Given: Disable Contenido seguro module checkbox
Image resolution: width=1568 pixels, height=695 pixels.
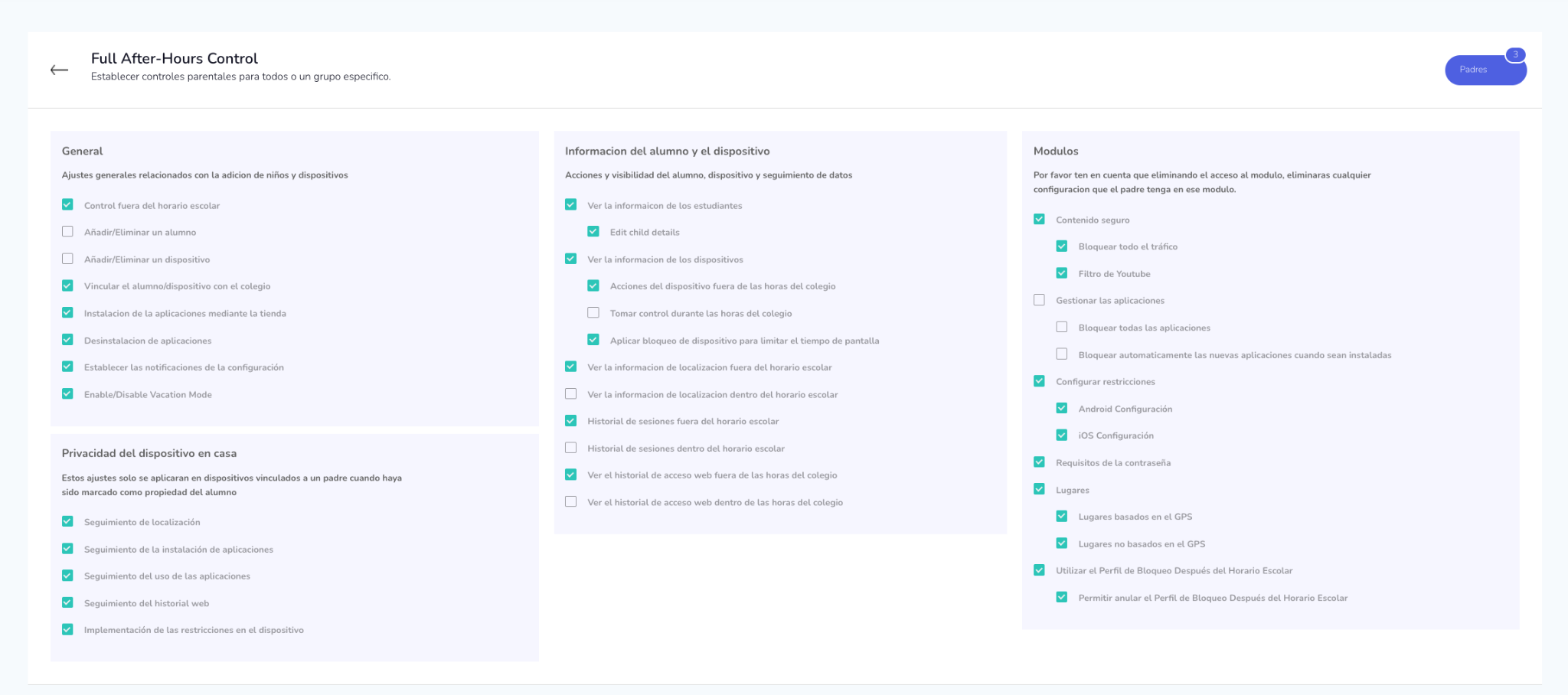Looking at the screenshot, I should 1039,220.
